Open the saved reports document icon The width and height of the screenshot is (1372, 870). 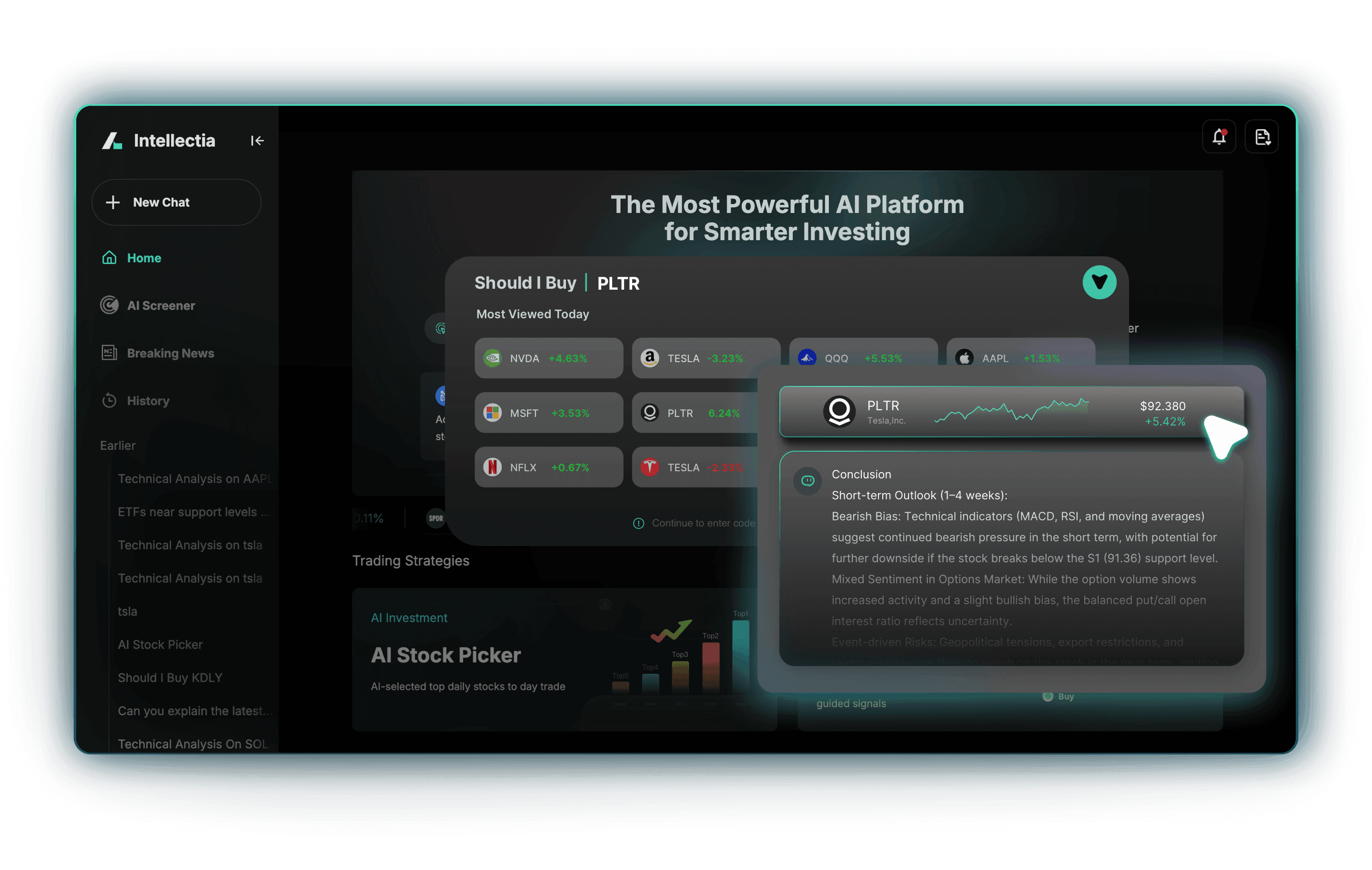click(1262, 136)
